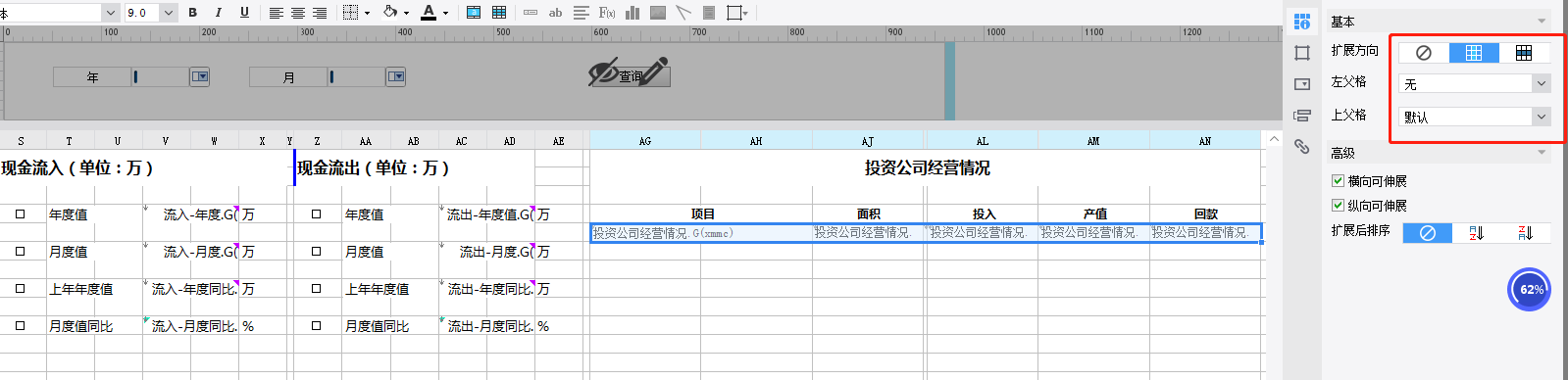Viewport: 1568px width, 380px height.
Task: Insert a plain text cell element
Action: coord(531,13)
